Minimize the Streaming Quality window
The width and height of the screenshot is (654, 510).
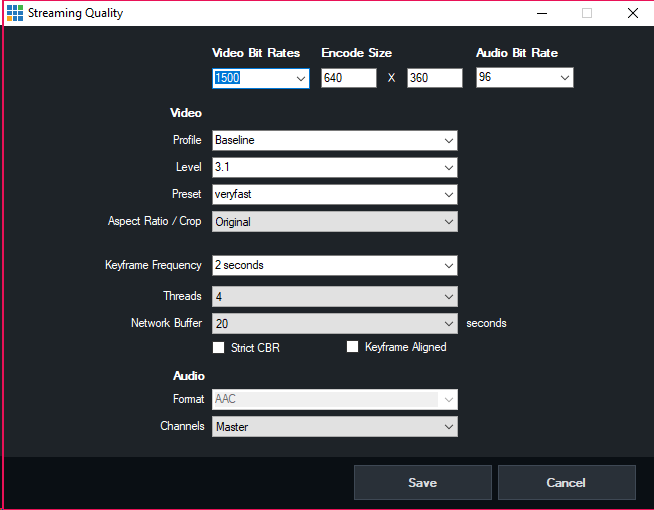pos(542,13)
